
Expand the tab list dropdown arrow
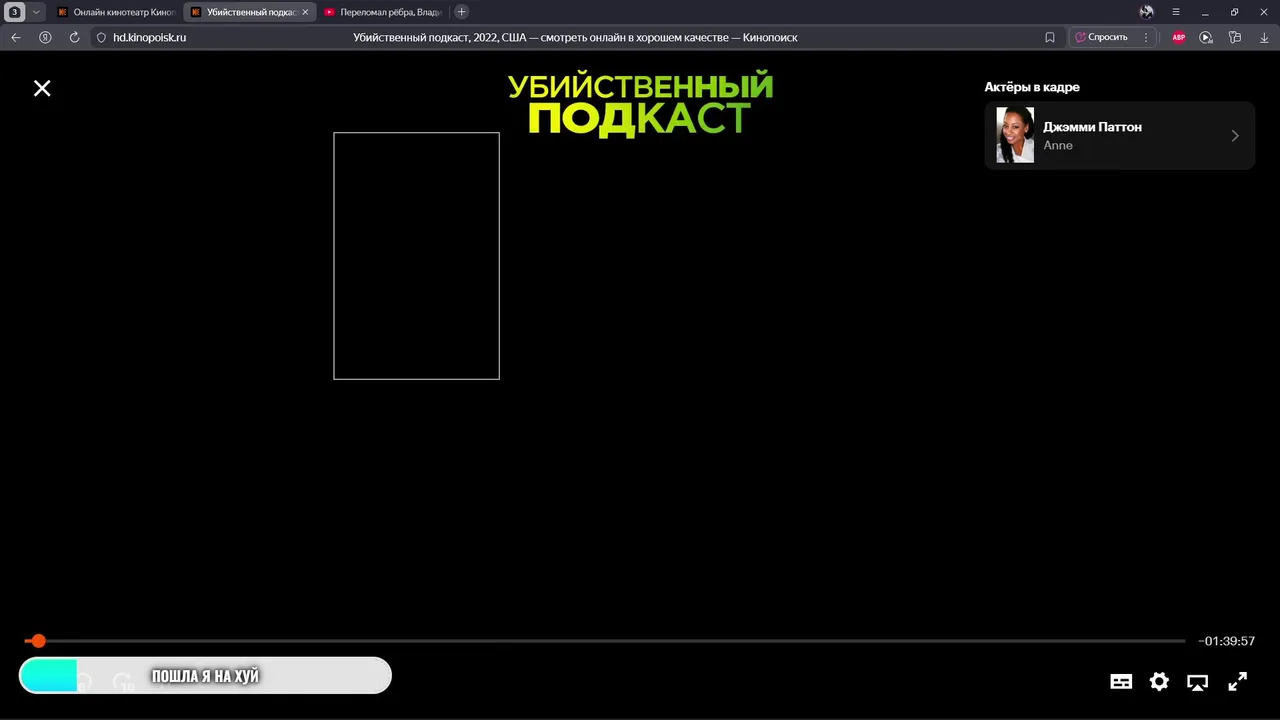click(x=36, y=12)
